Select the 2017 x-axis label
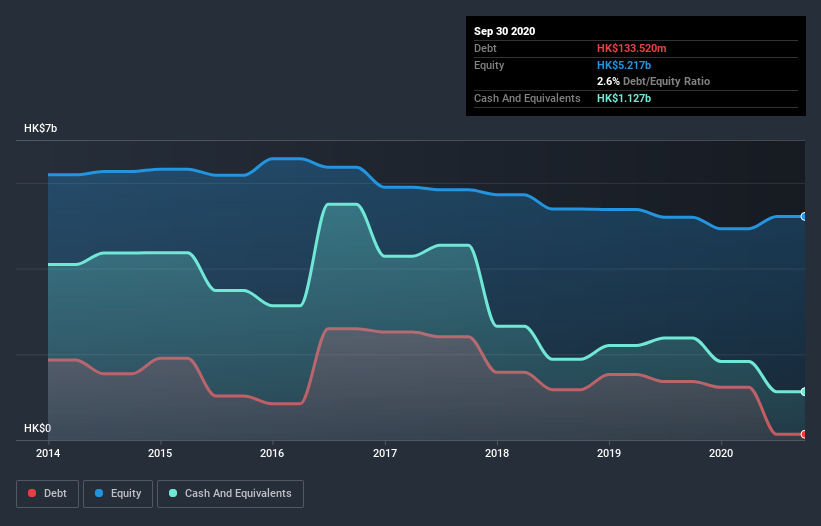The width and height of the screenshot is (821, 526). pyautogui.click(x=385, y=453)
